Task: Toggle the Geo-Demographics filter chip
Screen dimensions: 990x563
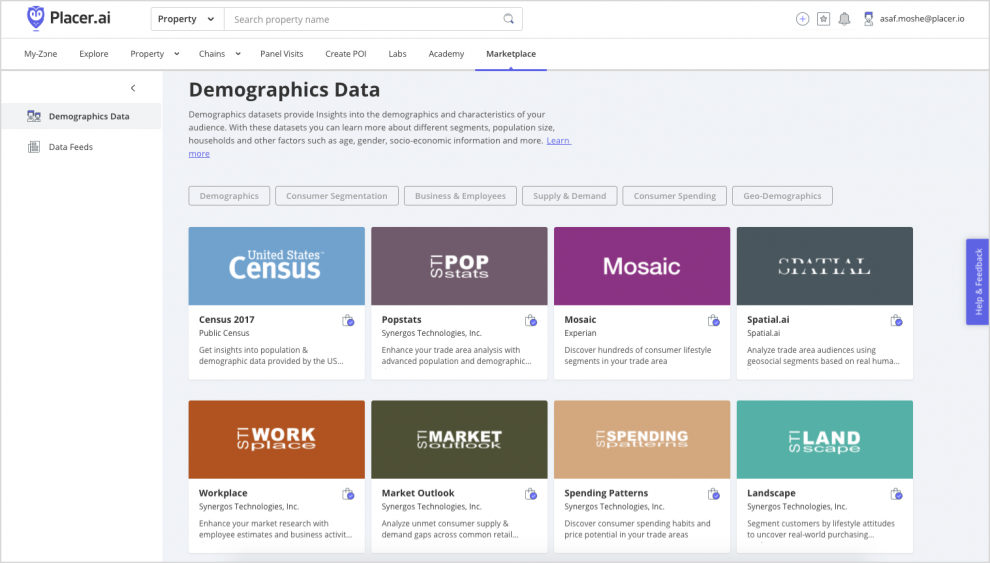Action: click(782, 196)
